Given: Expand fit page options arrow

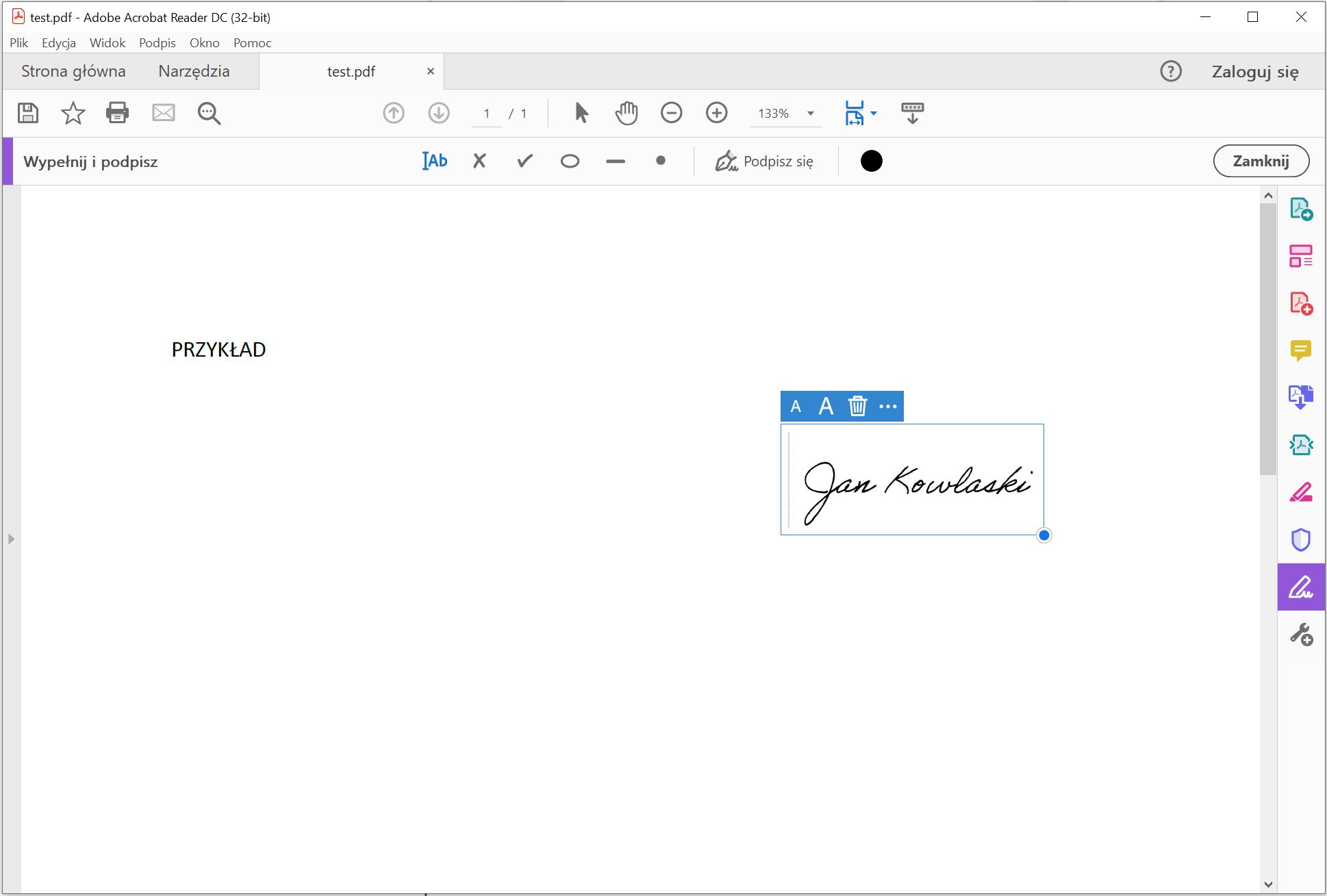Looking at the screenshot, I should coord(874,114).
